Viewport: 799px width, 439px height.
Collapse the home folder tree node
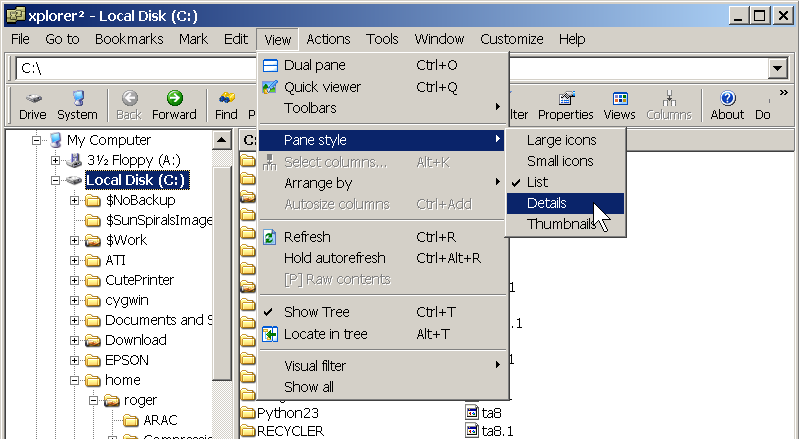click(x=75, y=381)
